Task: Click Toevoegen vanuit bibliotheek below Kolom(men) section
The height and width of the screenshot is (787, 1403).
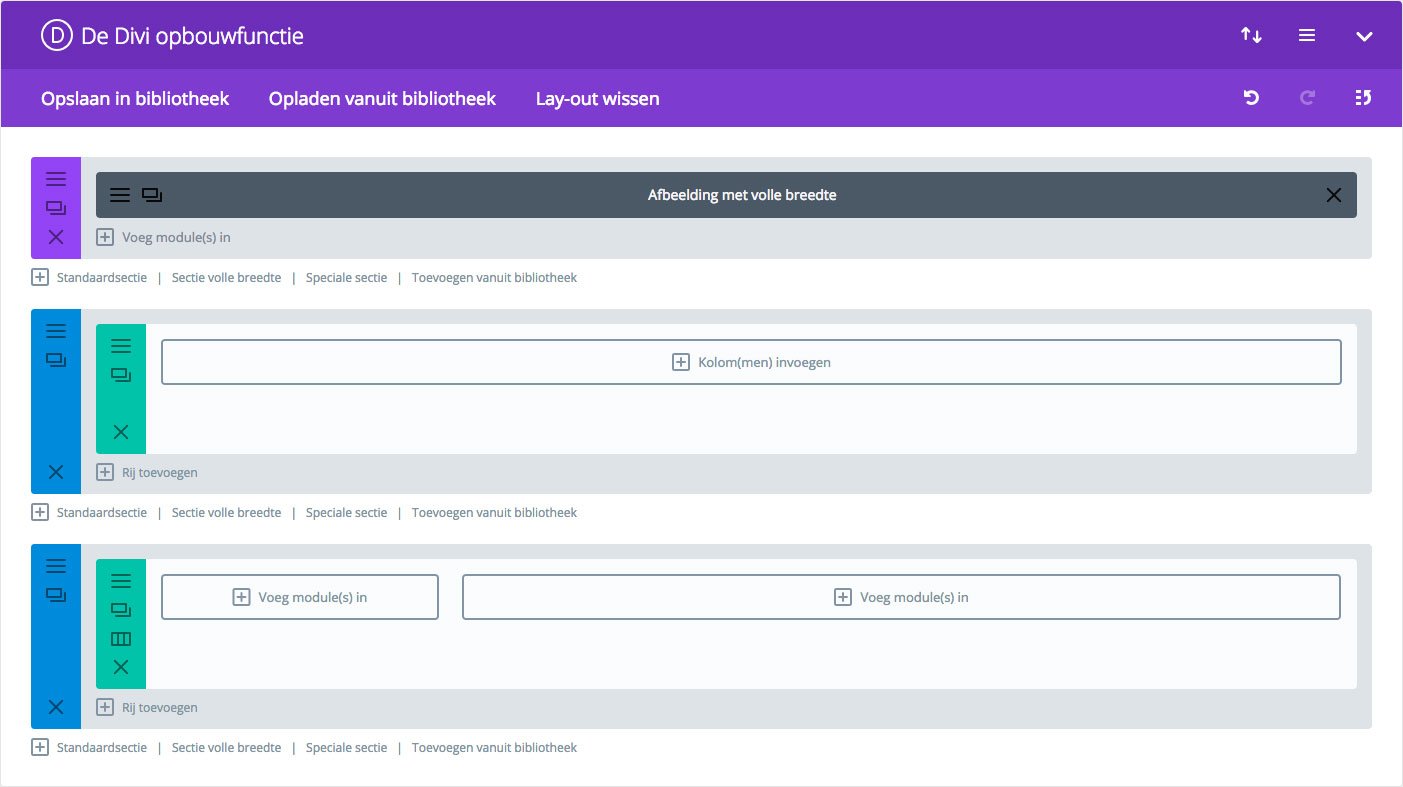Action: pos(494,512)
